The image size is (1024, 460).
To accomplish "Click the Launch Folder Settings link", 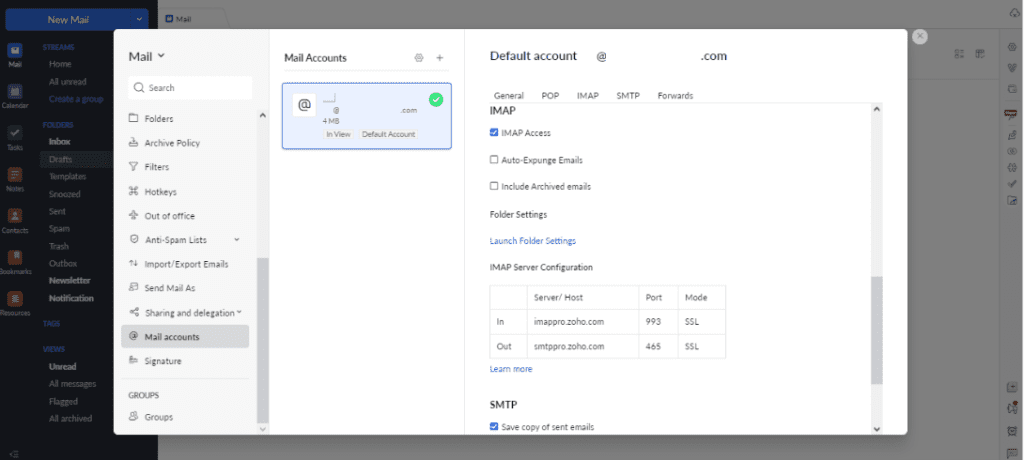I will [533, 240].
